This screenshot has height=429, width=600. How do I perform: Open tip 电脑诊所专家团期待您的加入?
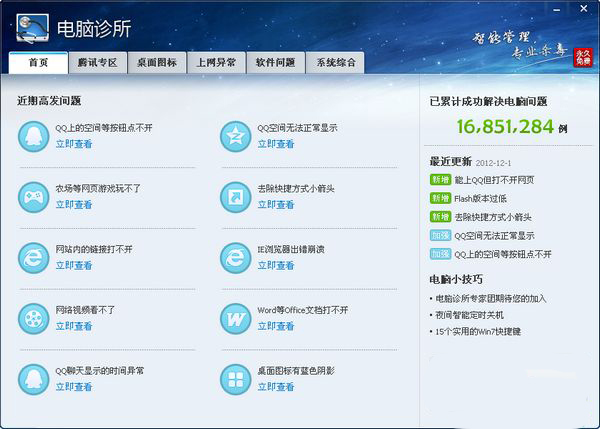(x=491, y=299)
